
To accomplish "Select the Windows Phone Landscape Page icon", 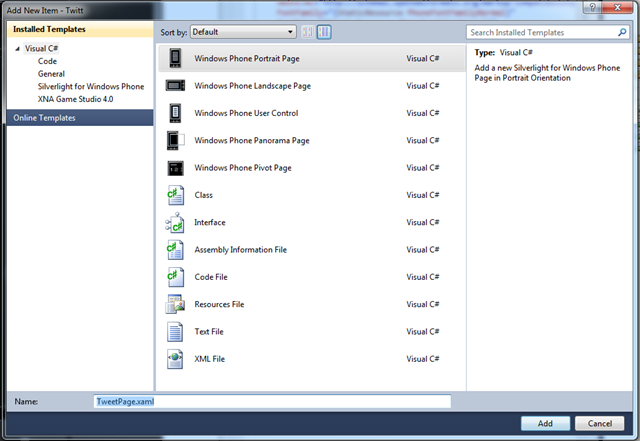I will click(175, 85).
